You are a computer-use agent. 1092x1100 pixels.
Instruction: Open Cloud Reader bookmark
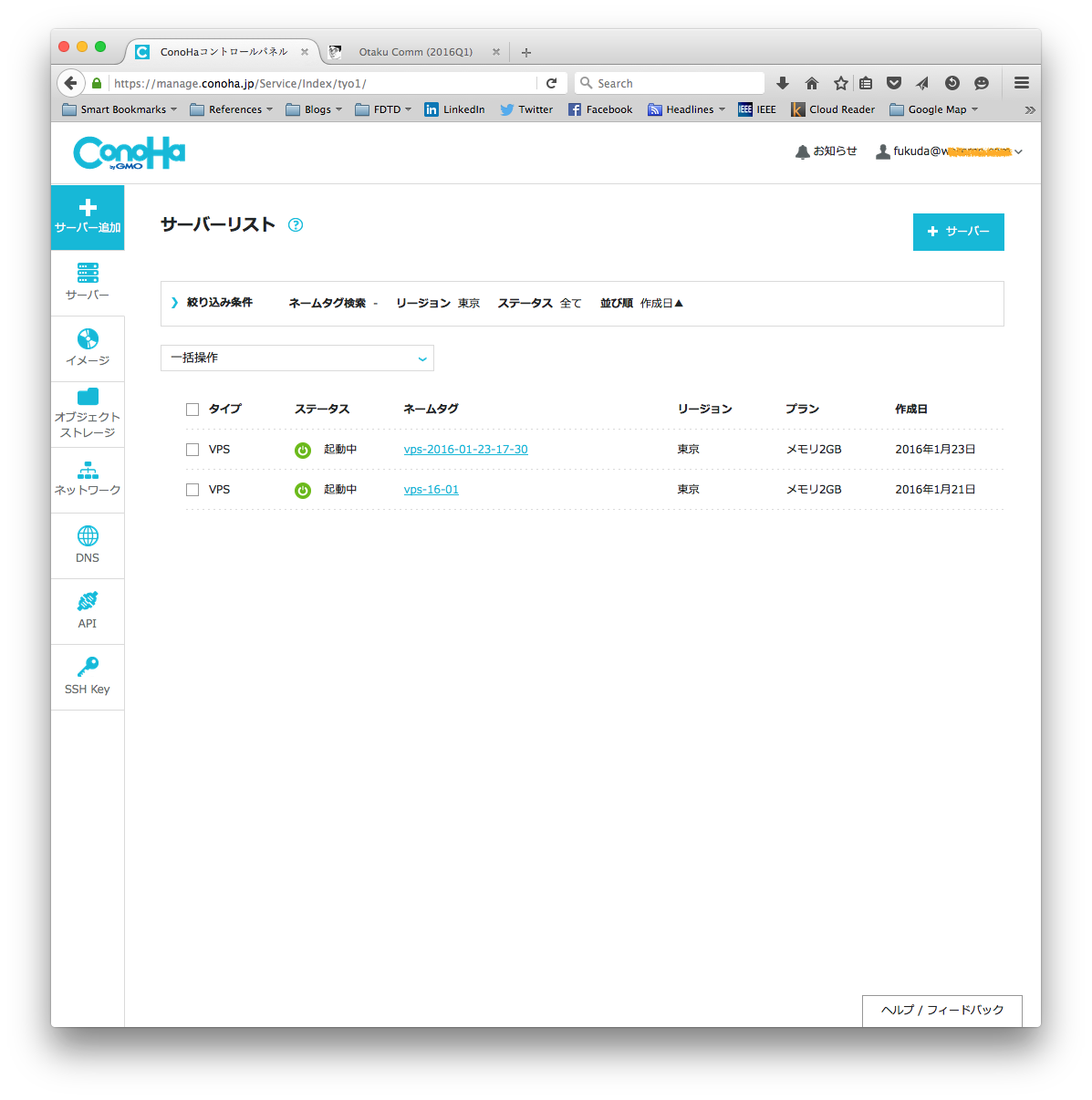click(833, 109)
